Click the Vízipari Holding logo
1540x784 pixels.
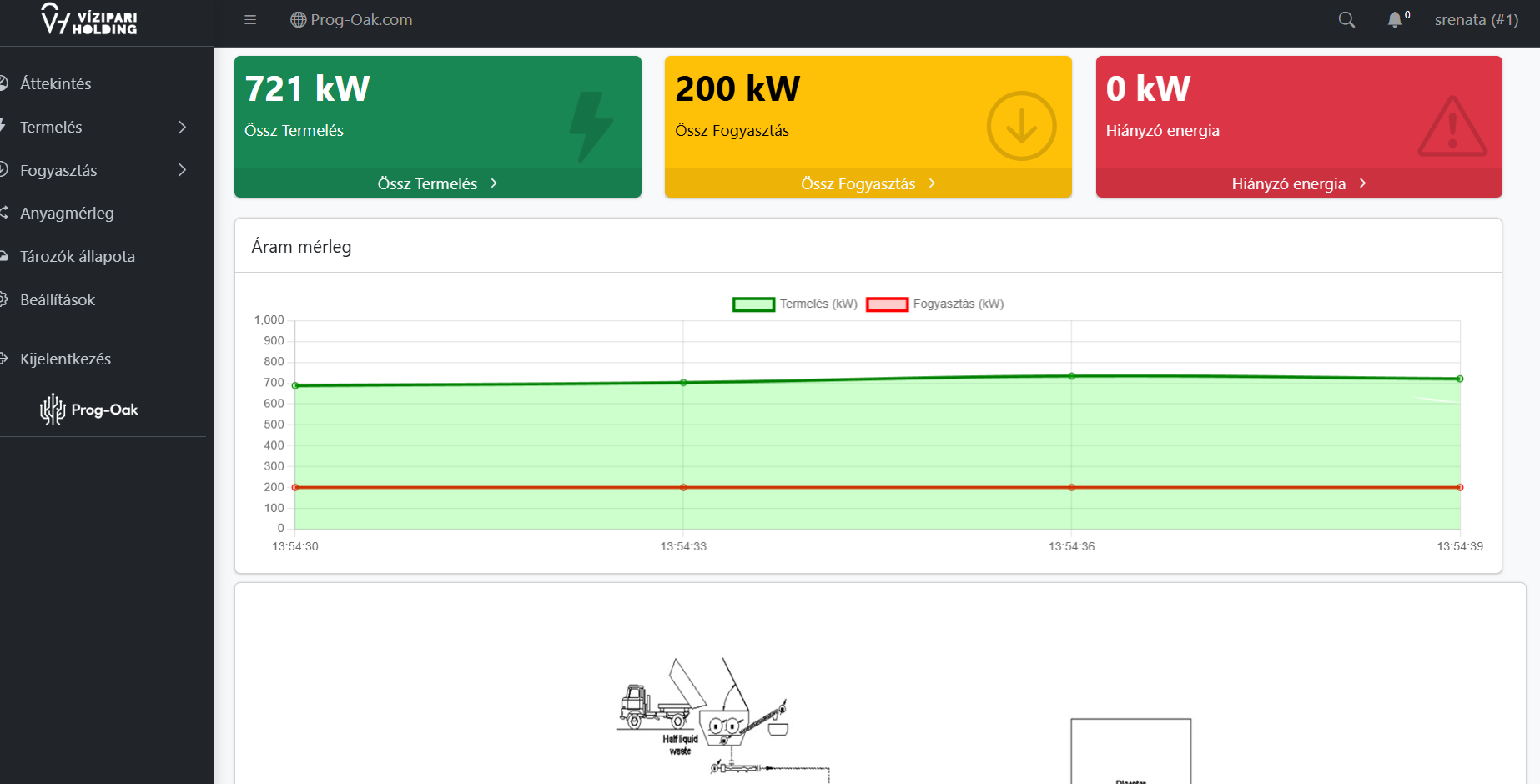coord(89,20)
